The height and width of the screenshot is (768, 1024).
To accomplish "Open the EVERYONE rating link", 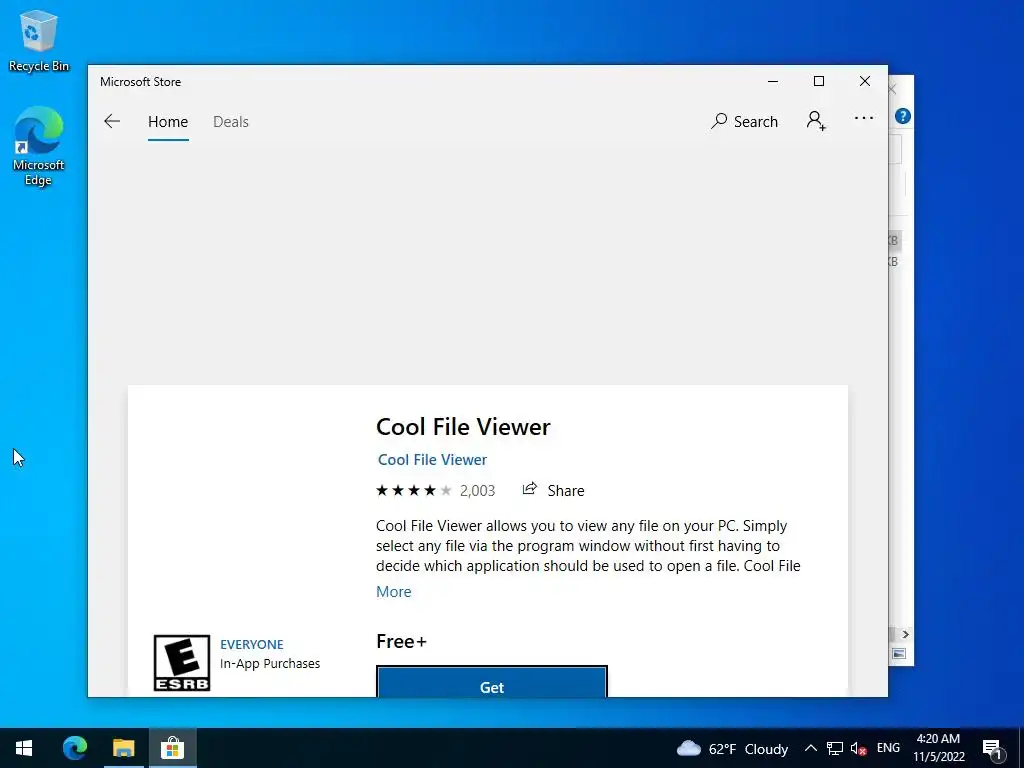I will [251, 645].
